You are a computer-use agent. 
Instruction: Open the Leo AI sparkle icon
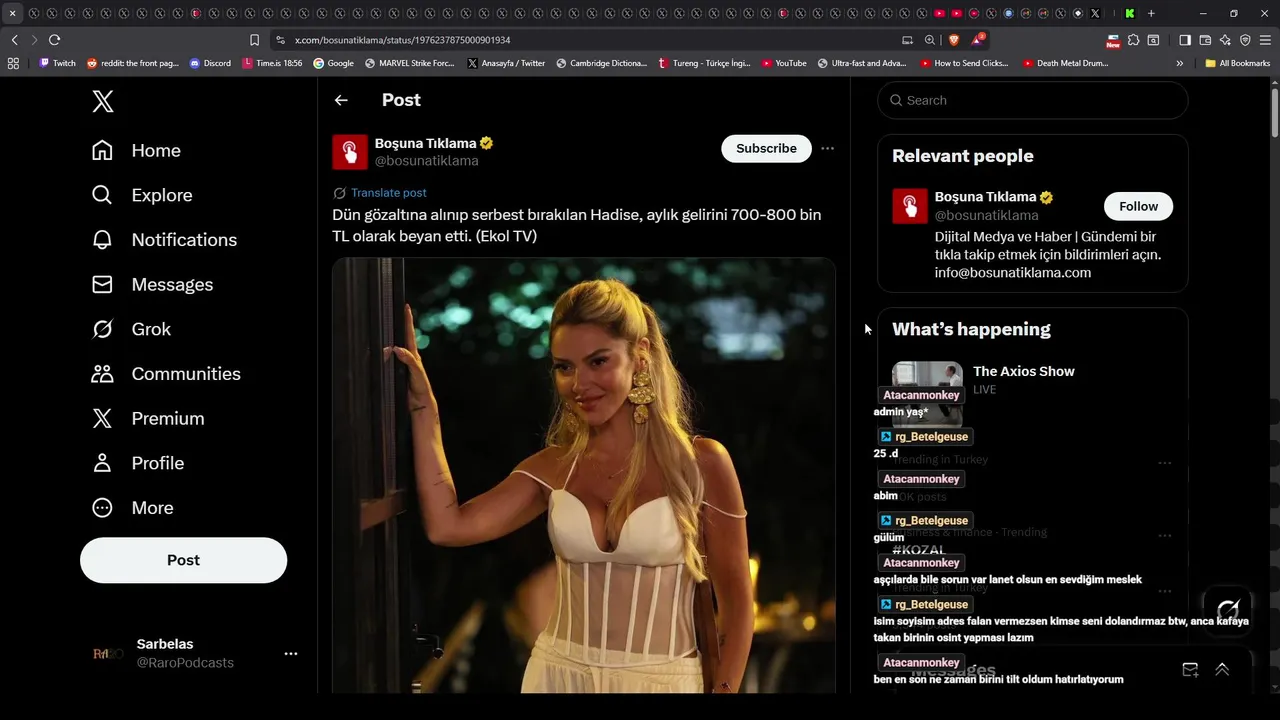click(x=1225, y=40)
